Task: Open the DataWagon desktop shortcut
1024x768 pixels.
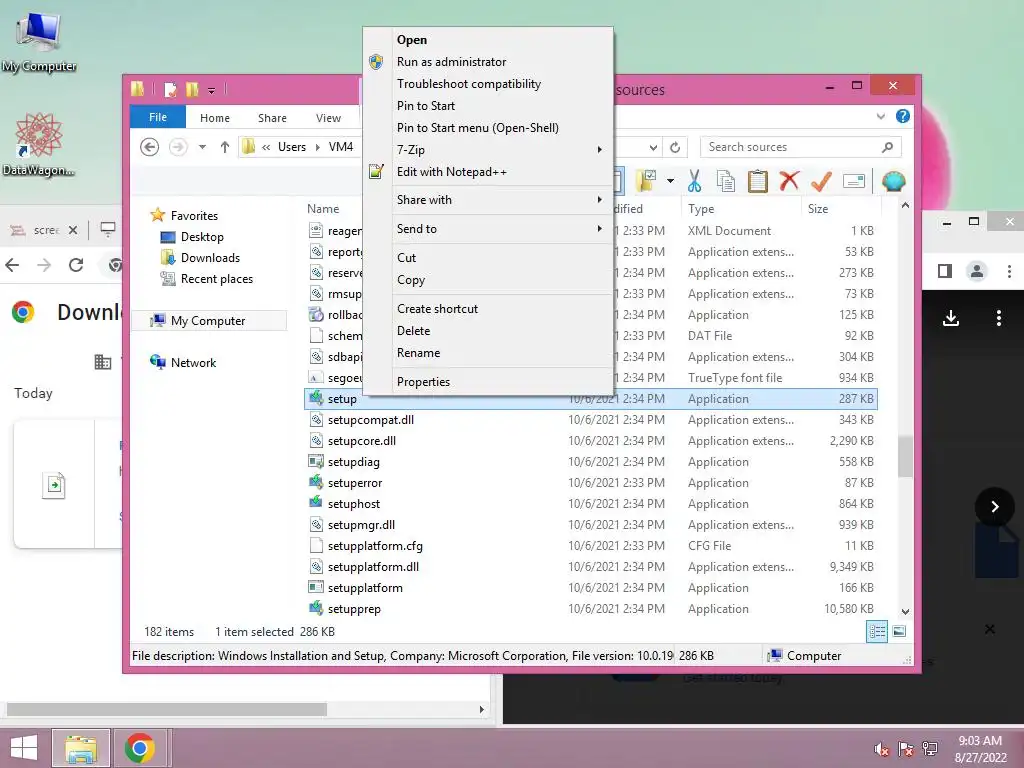Action: [x=39, y=144]
